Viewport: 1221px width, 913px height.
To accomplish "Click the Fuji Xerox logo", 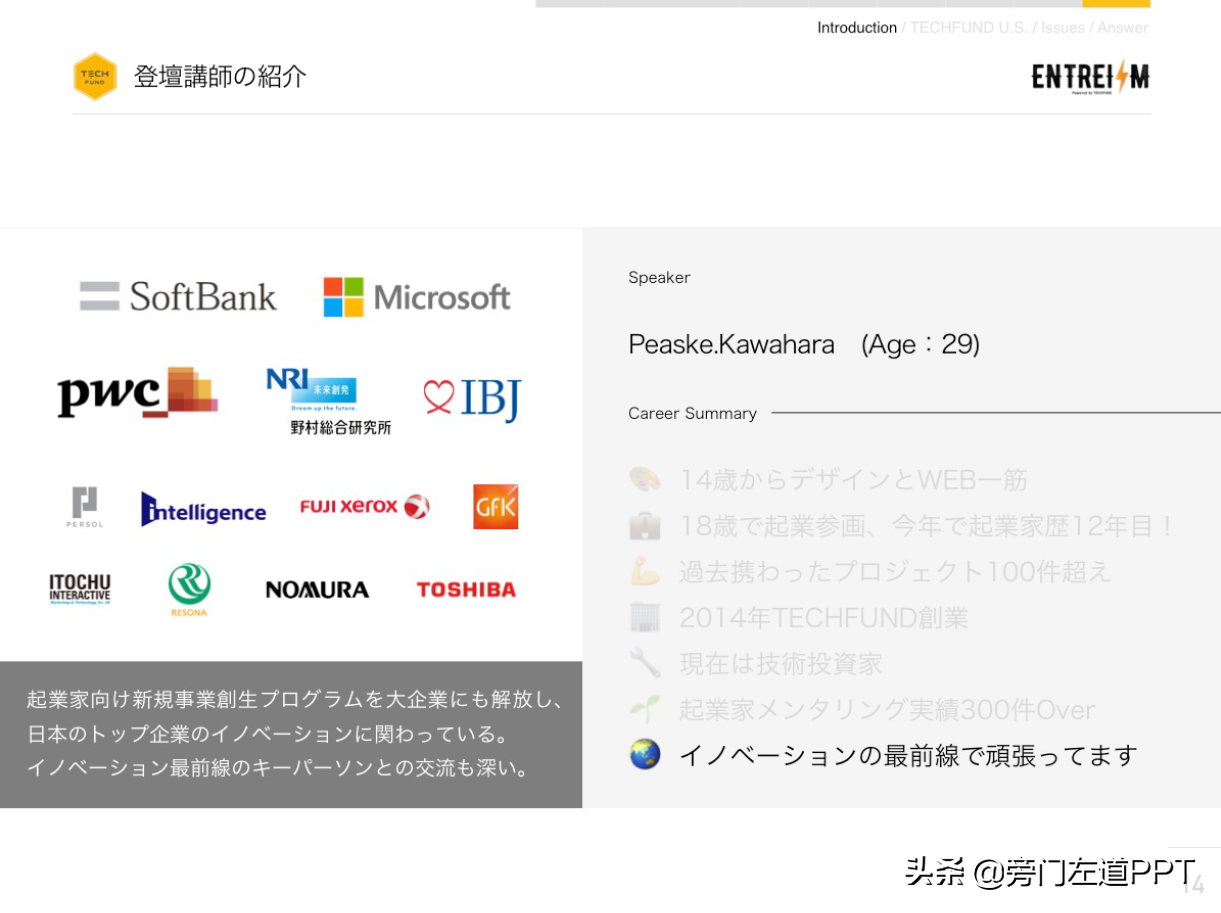I will coord(365,507).
